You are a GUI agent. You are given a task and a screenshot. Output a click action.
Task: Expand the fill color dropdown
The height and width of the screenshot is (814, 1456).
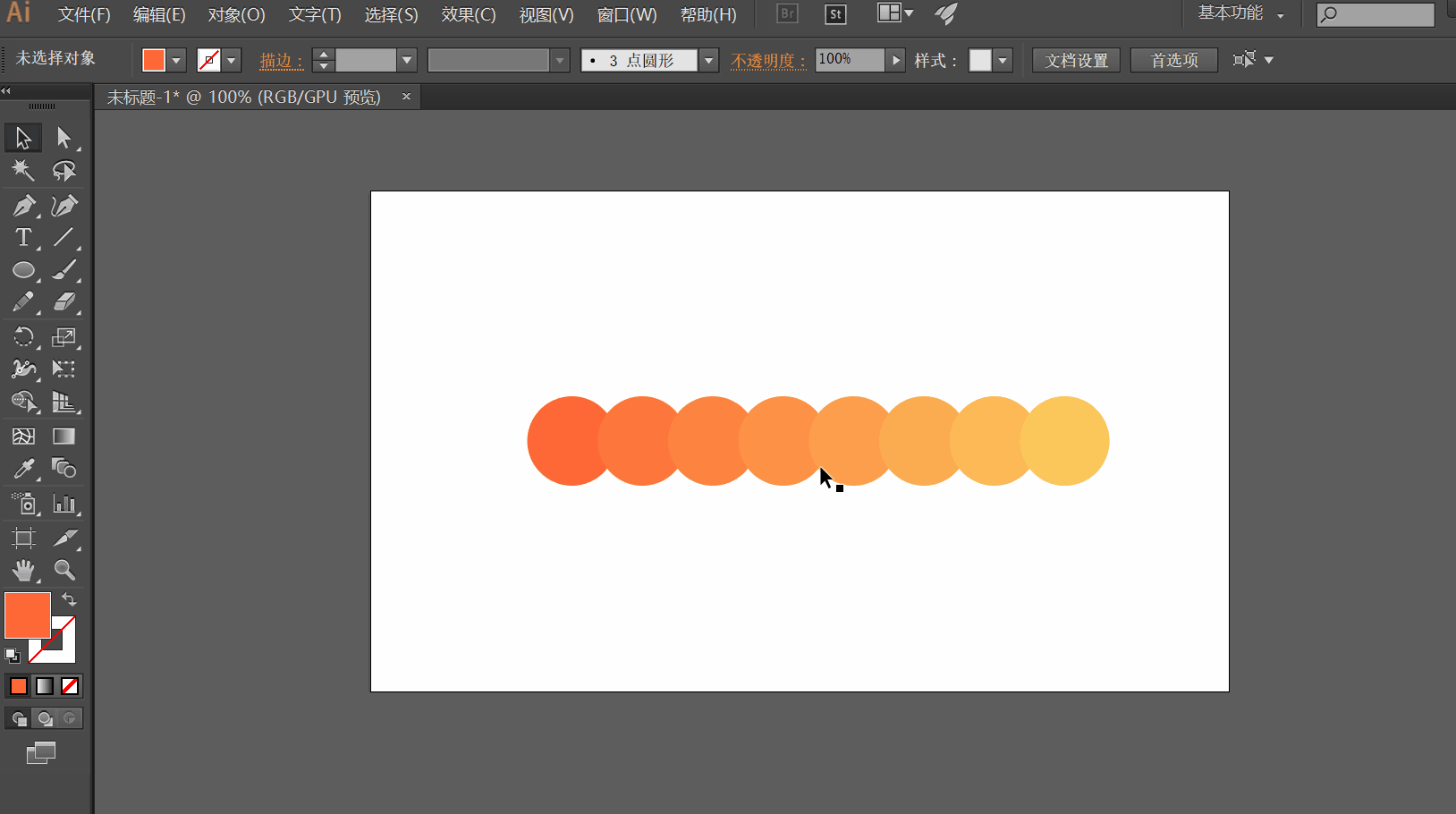176,60
